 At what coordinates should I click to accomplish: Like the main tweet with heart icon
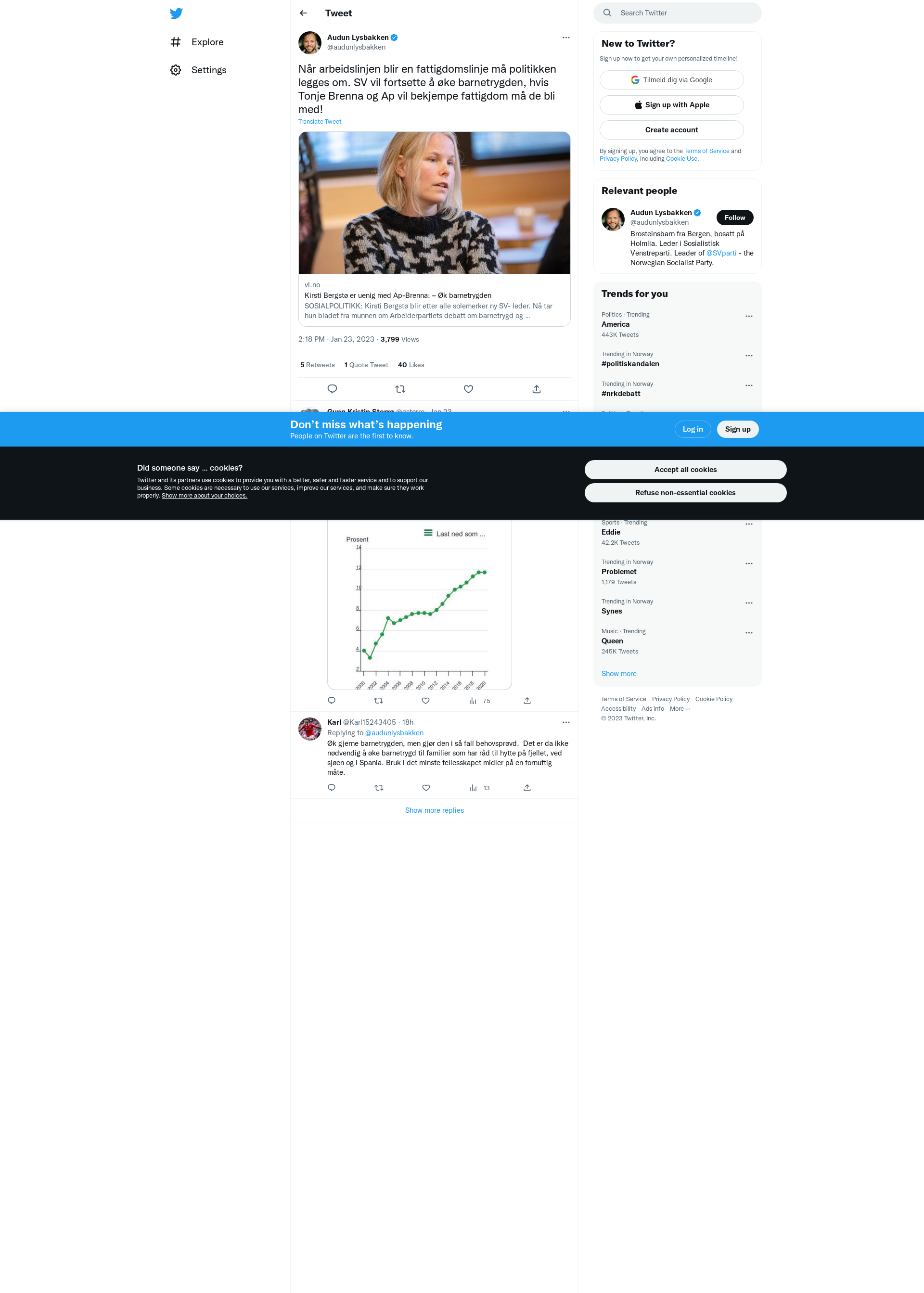coord(468,389)
